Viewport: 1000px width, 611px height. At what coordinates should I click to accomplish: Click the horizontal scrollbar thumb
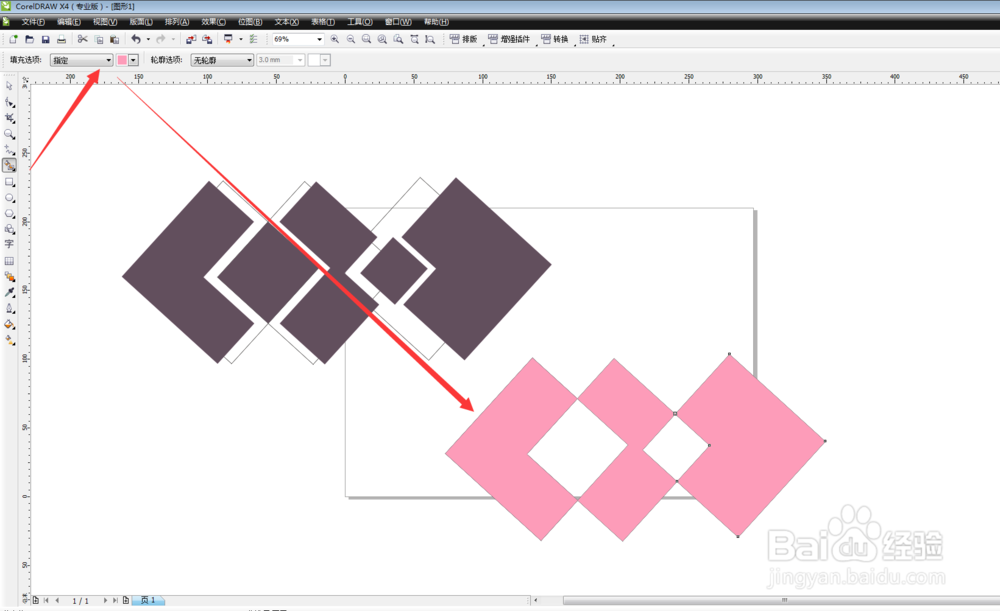pos(781,600)
